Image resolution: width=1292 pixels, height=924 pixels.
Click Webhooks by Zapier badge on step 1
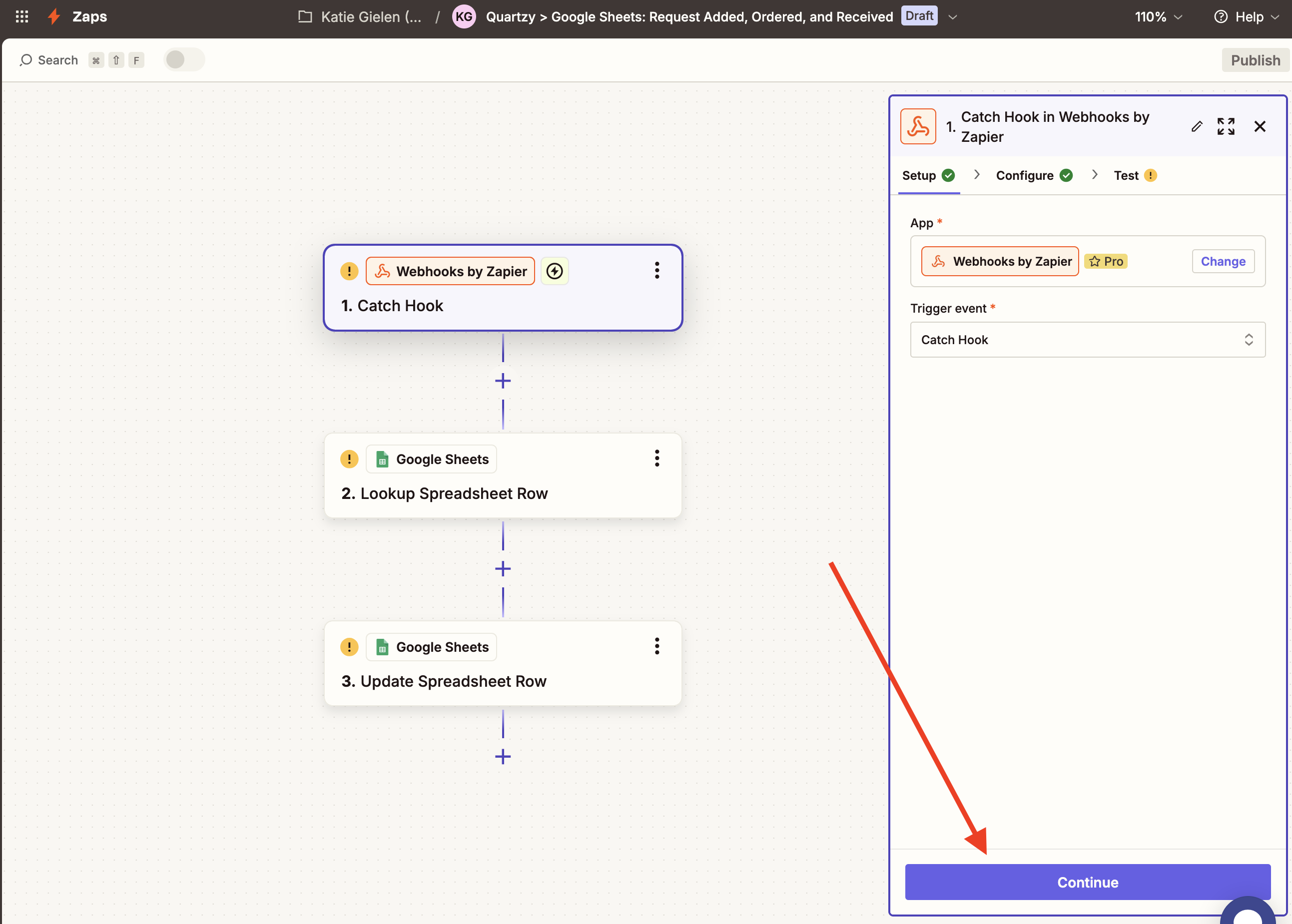click(450, 271)
